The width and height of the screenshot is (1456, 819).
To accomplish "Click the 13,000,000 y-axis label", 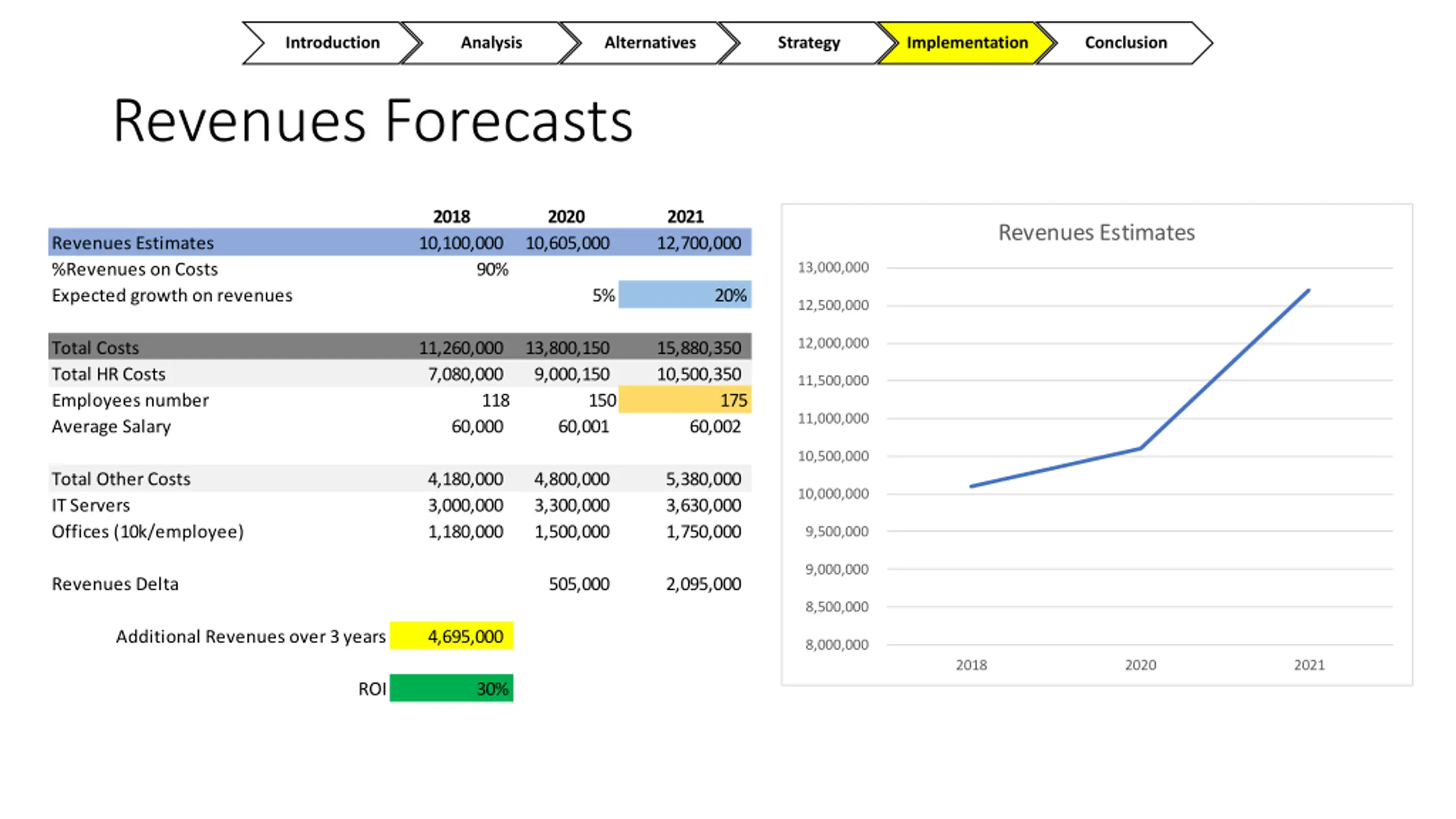I will click(x=833, y=267).
